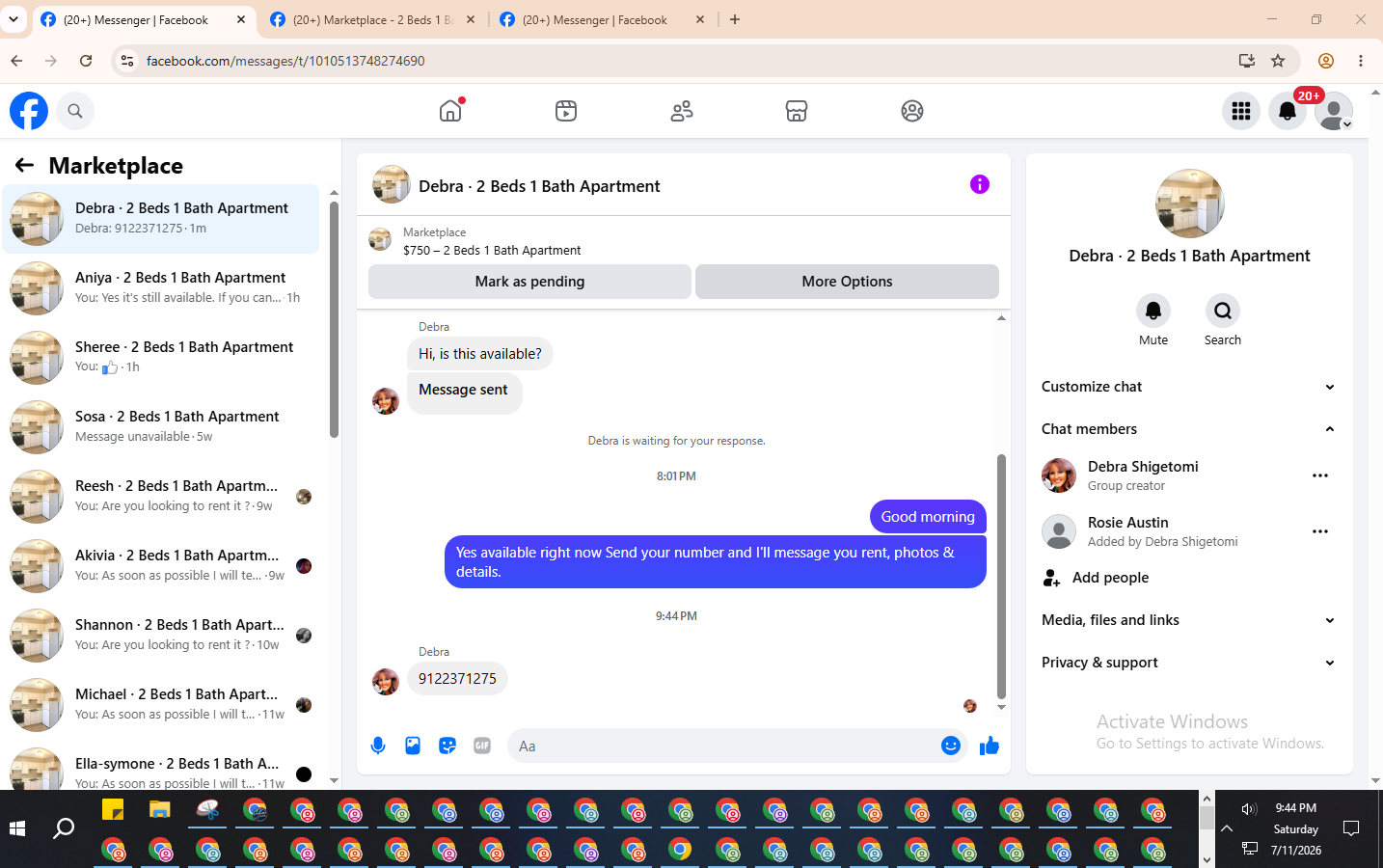Choose a GIF icon

pos(482,746)
